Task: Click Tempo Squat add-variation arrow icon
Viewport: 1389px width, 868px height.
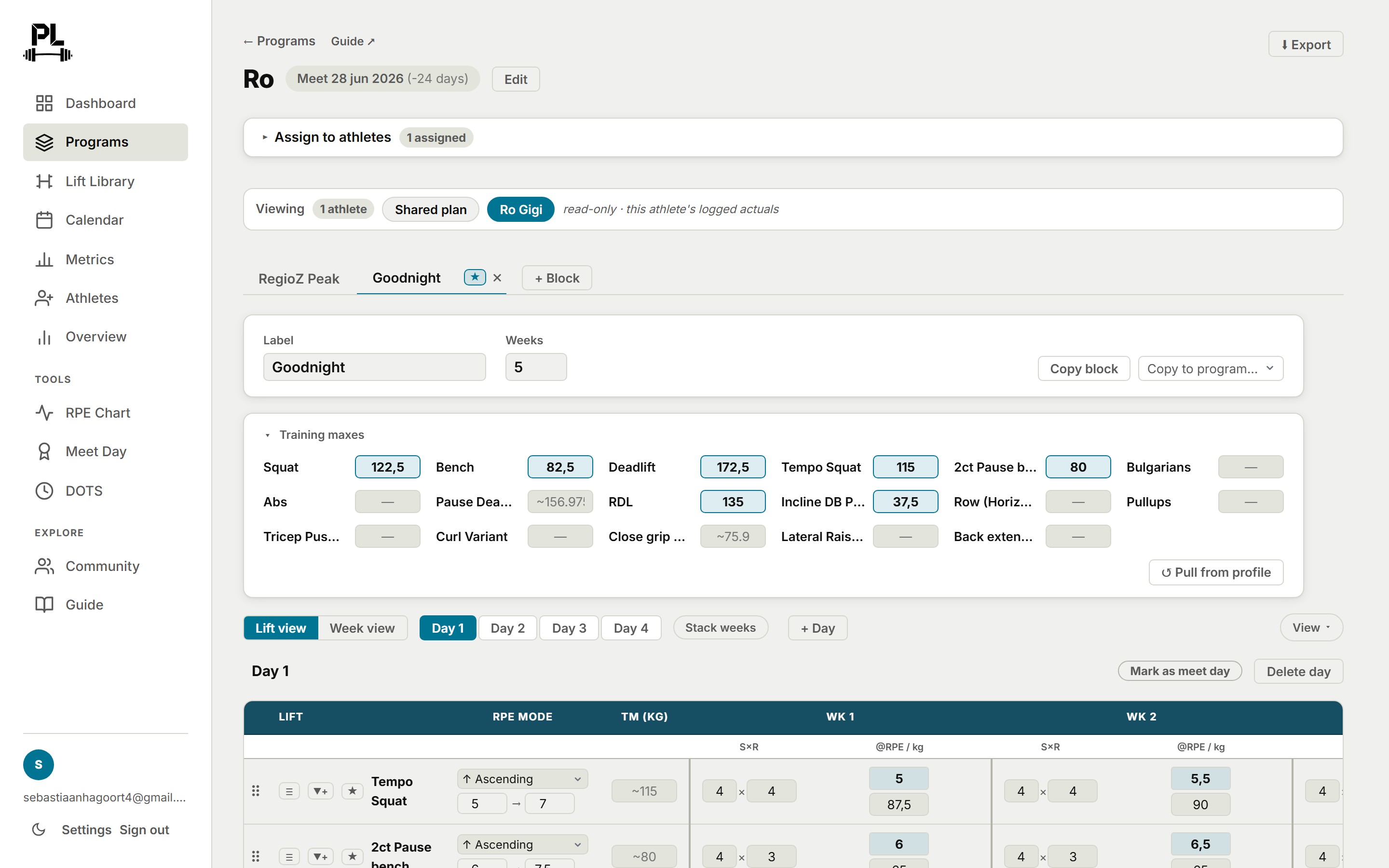Action: [x=321, y=791]
